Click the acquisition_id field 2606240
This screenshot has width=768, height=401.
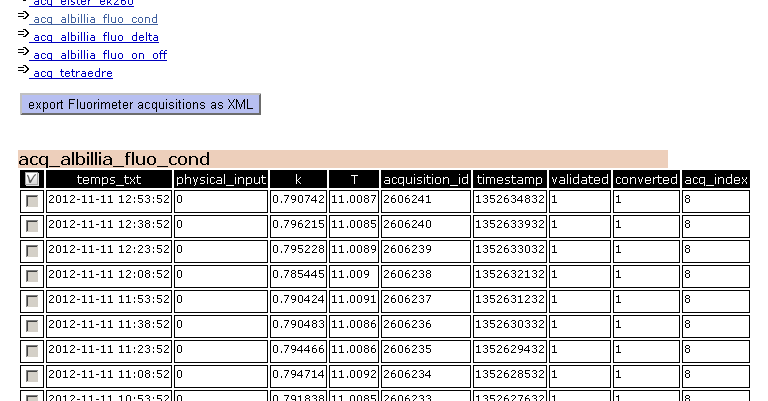point(426,225)
